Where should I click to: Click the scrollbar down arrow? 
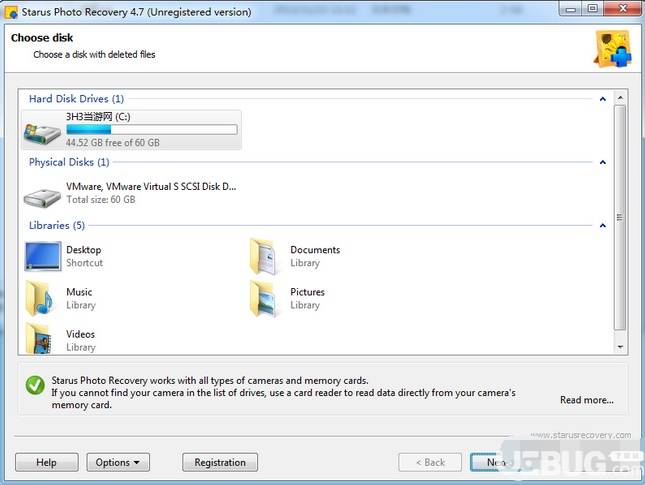[x=620, y=347]
